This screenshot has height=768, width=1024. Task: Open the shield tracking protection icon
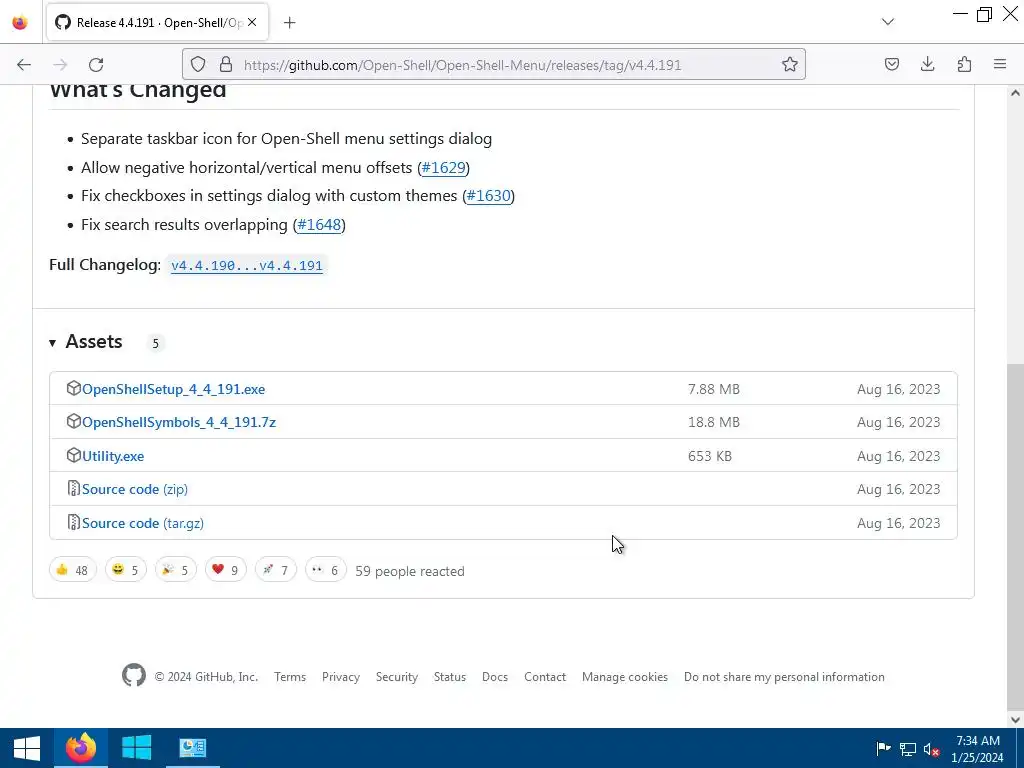coord(198,64)
